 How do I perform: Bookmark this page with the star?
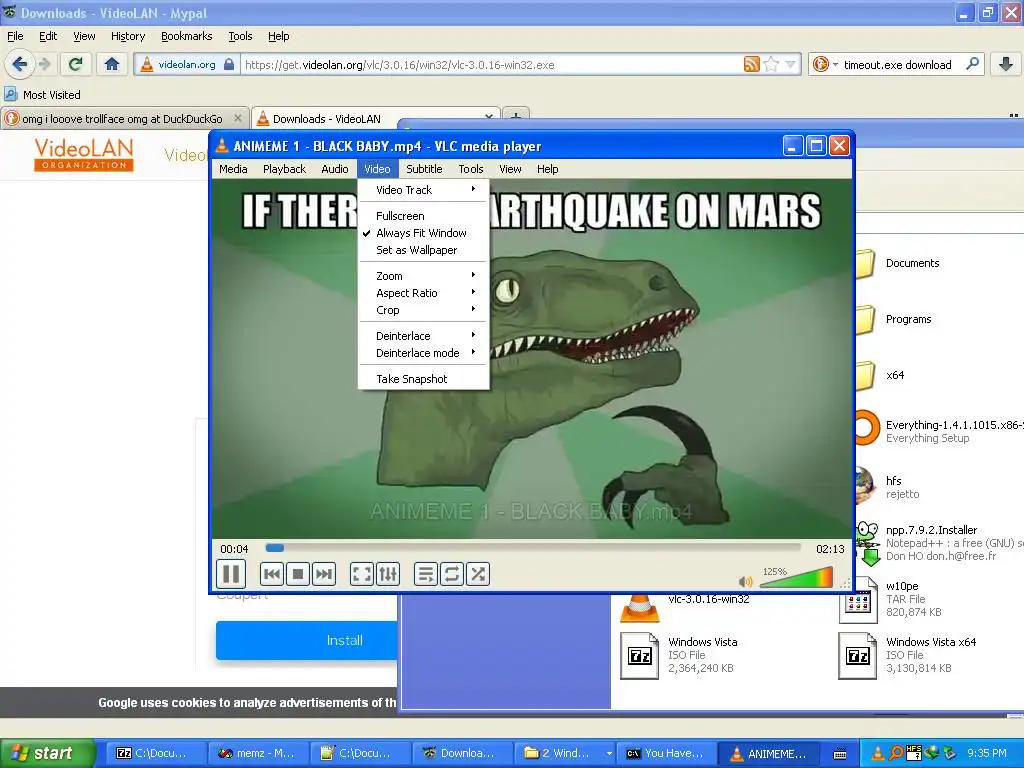[x=771, y=64]
